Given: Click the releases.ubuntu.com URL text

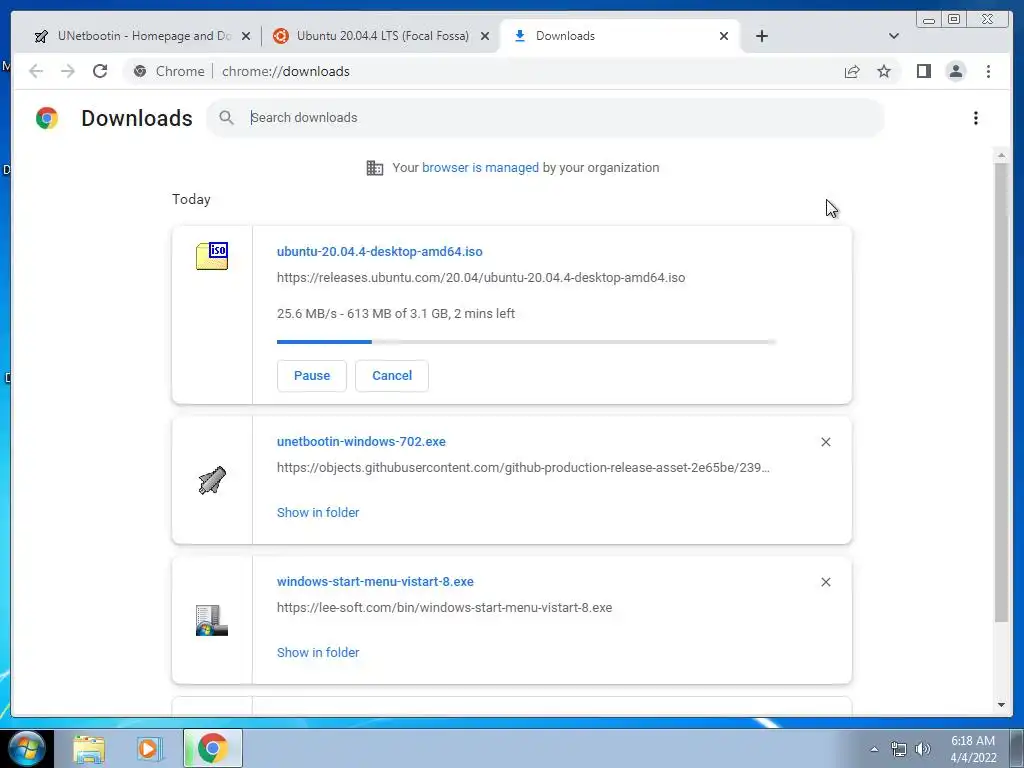Looking at the screenshot, I should [481, 278].
